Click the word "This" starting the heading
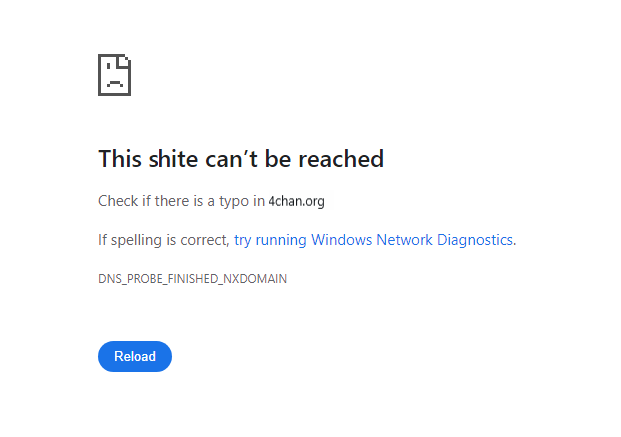Viewport: 621px width, 437px height. (120, 159)
